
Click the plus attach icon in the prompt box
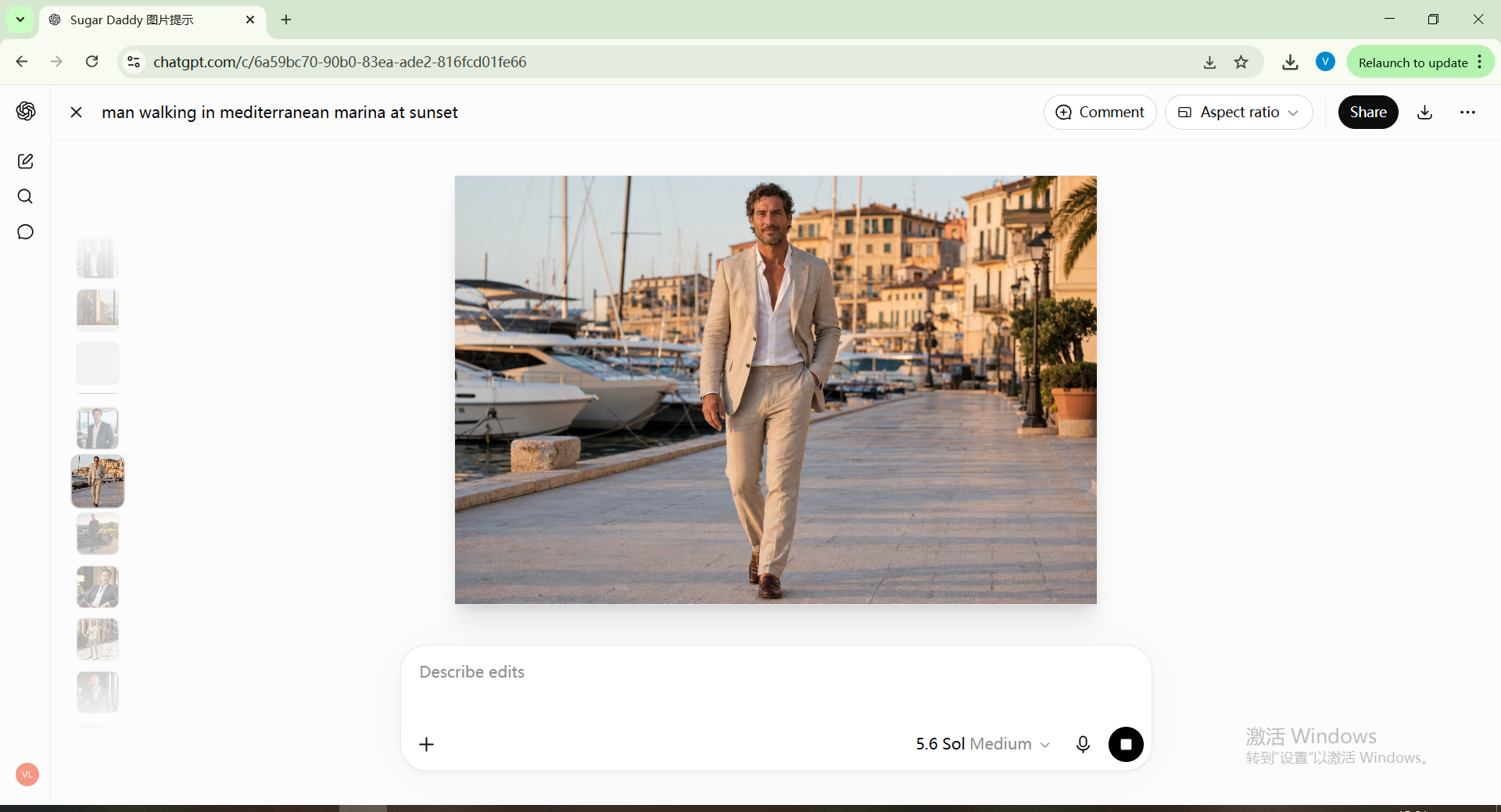click(426, 744)
